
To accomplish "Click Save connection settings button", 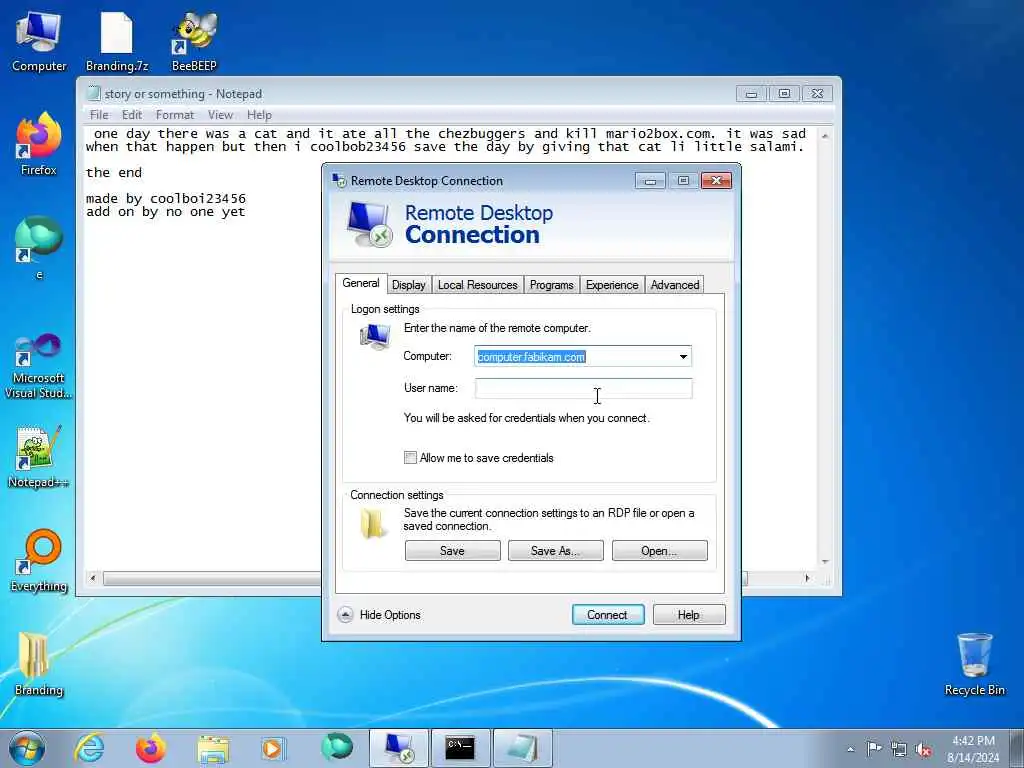I will [x=453, y=551].
